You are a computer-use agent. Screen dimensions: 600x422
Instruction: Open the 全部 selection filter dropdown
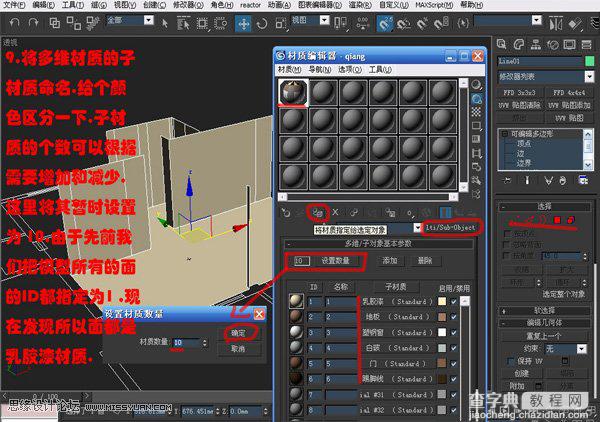(x=149, y=20)
